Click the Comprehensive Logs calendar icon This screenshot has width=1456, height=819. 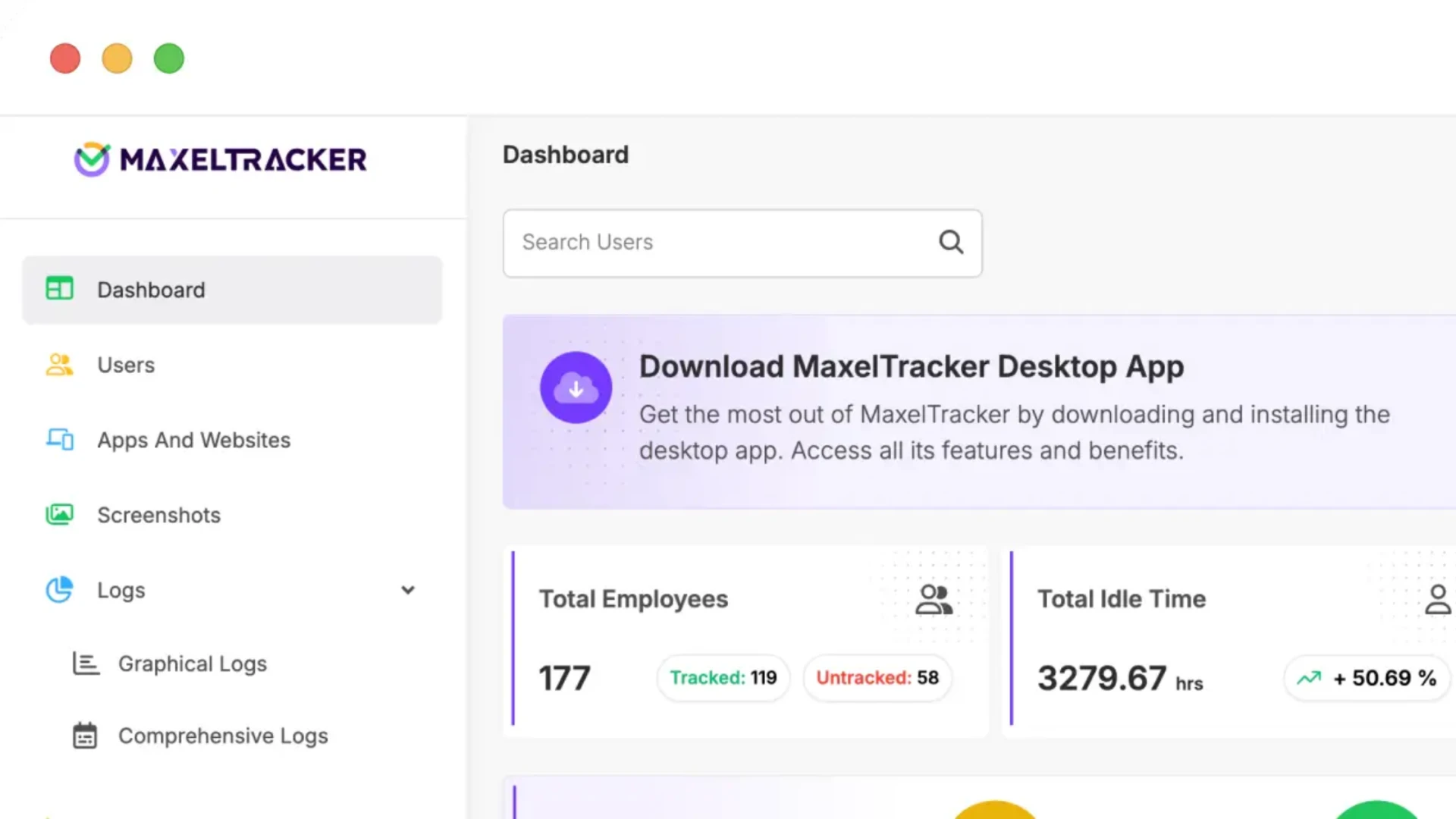click(85, 736)
